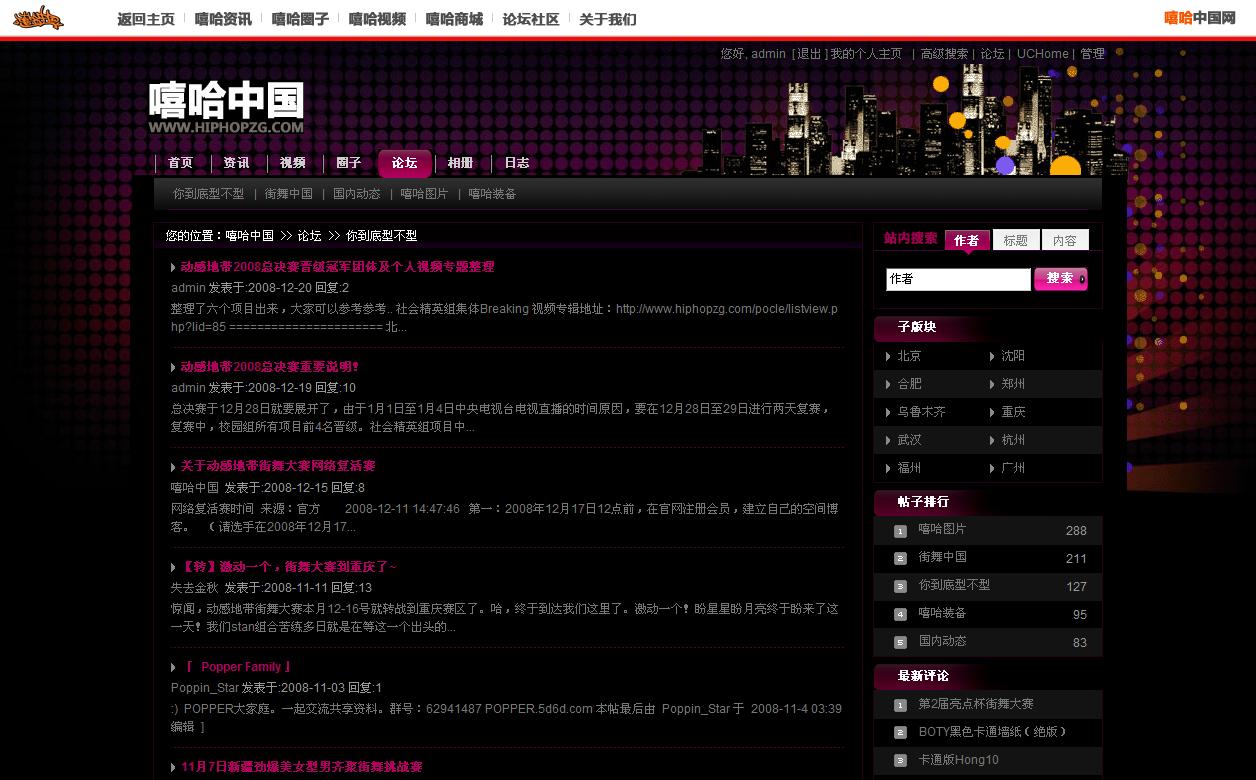Click rank badge 2 beside 街舞中国
Viewport: 1256px width, 780px height.
tap(900, 559)
